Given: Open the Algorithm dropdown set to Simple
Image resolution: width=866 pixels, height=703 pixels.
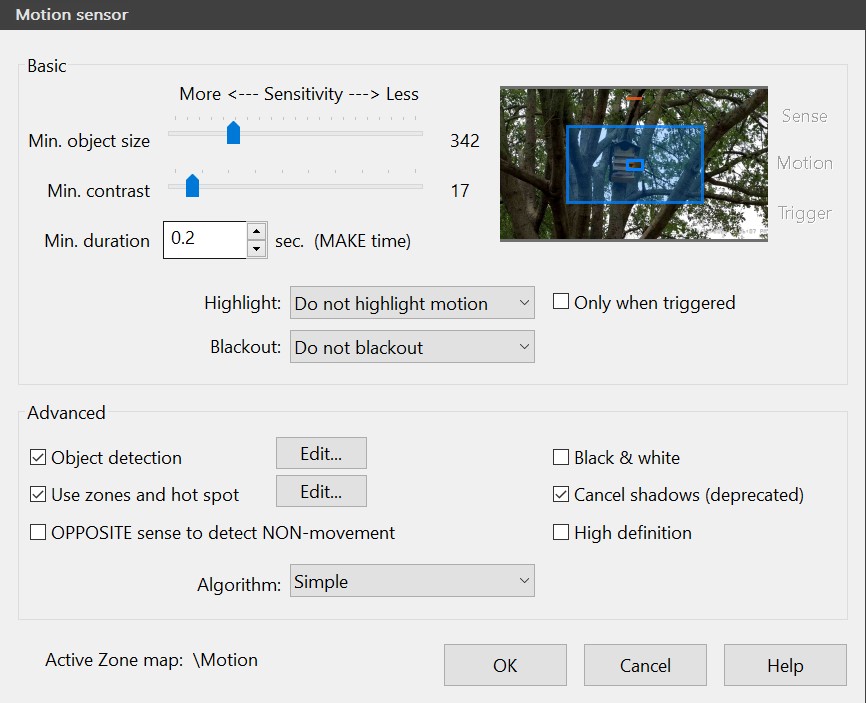Looking at the screenshot, I should point(412,581).
